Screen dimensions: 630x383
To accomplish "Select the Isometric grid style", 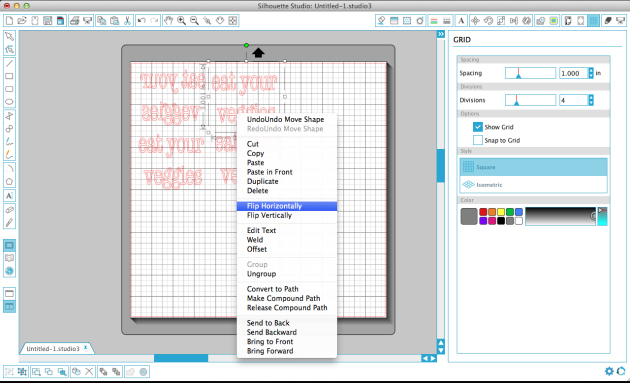I will point(534,185).
